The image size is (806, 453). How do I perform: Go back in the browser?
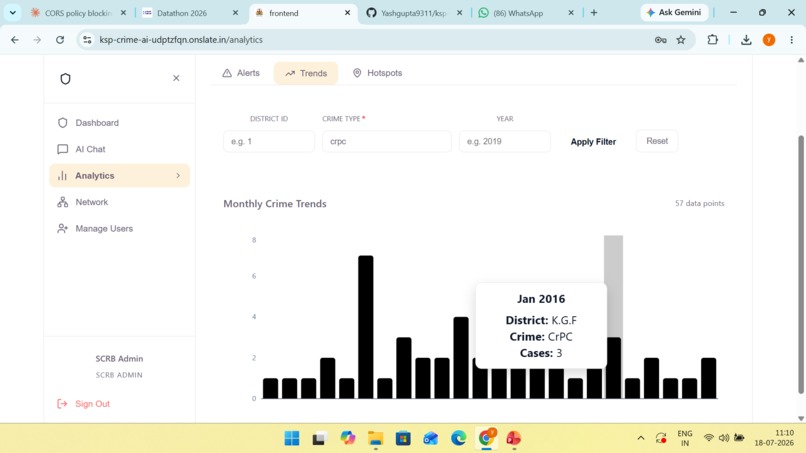click(15, 40)
